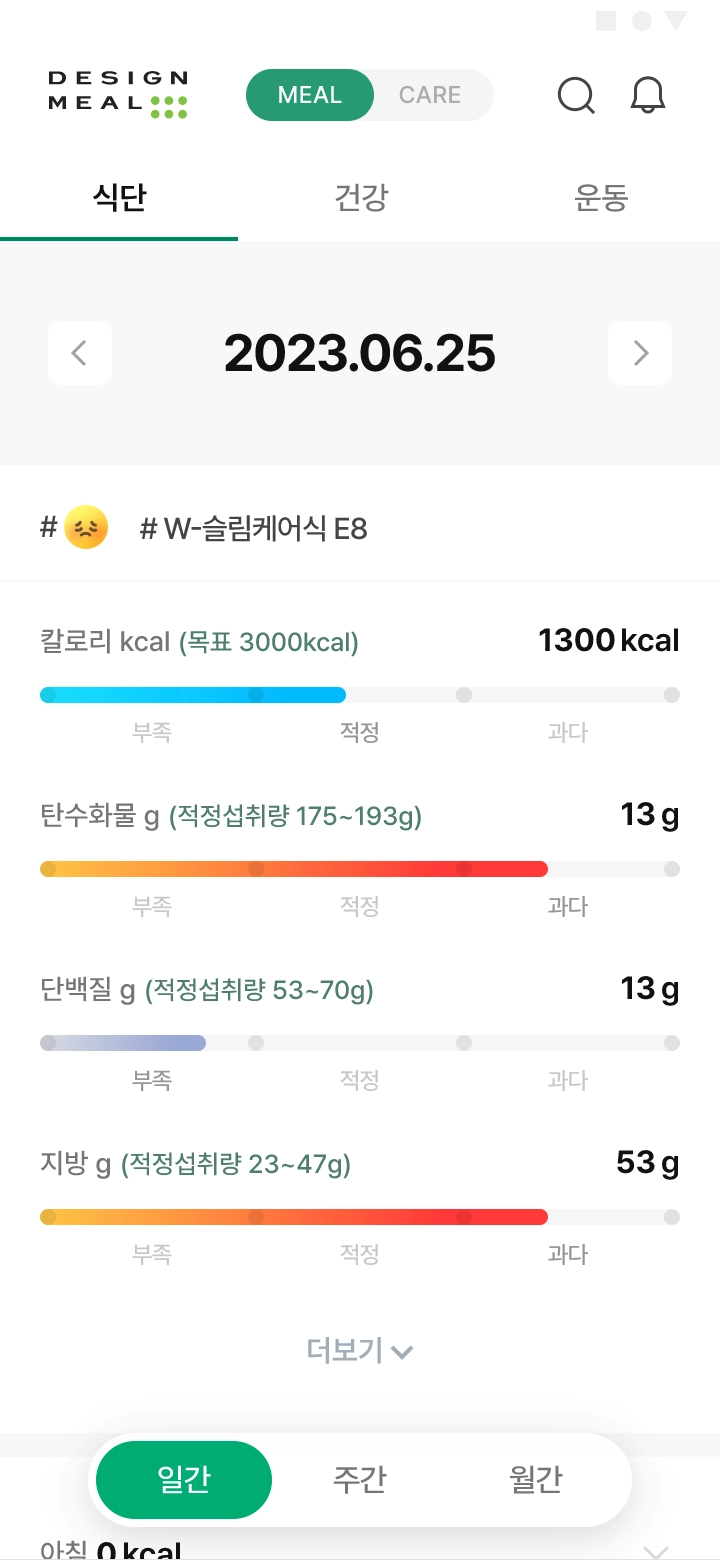720x1560 pixels.
Task: Tap the Design Meal logo
Action: click(118, 95)
